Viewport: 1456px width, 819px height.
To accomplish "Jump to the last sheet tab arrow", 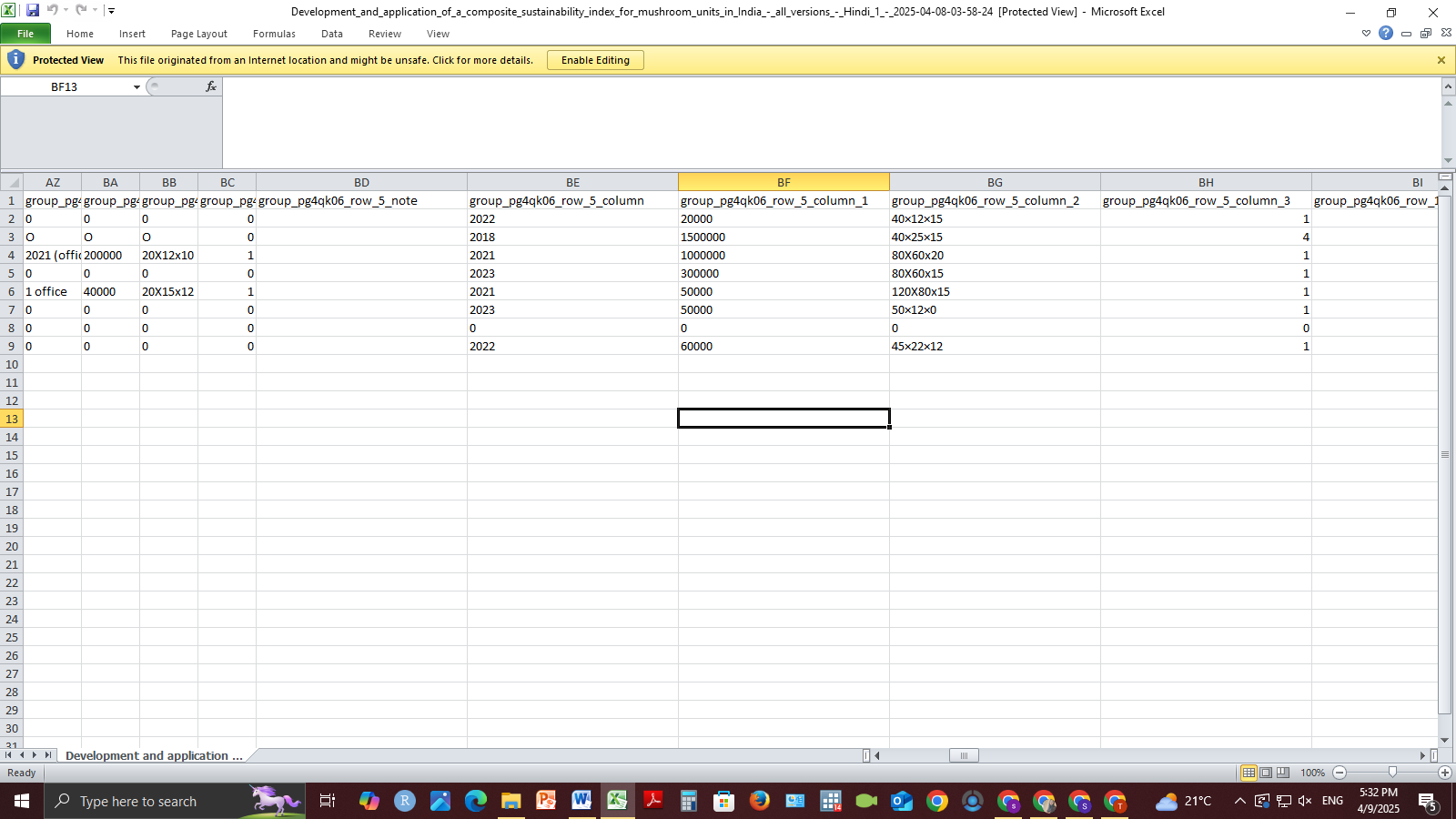I will tap(48, 755).
